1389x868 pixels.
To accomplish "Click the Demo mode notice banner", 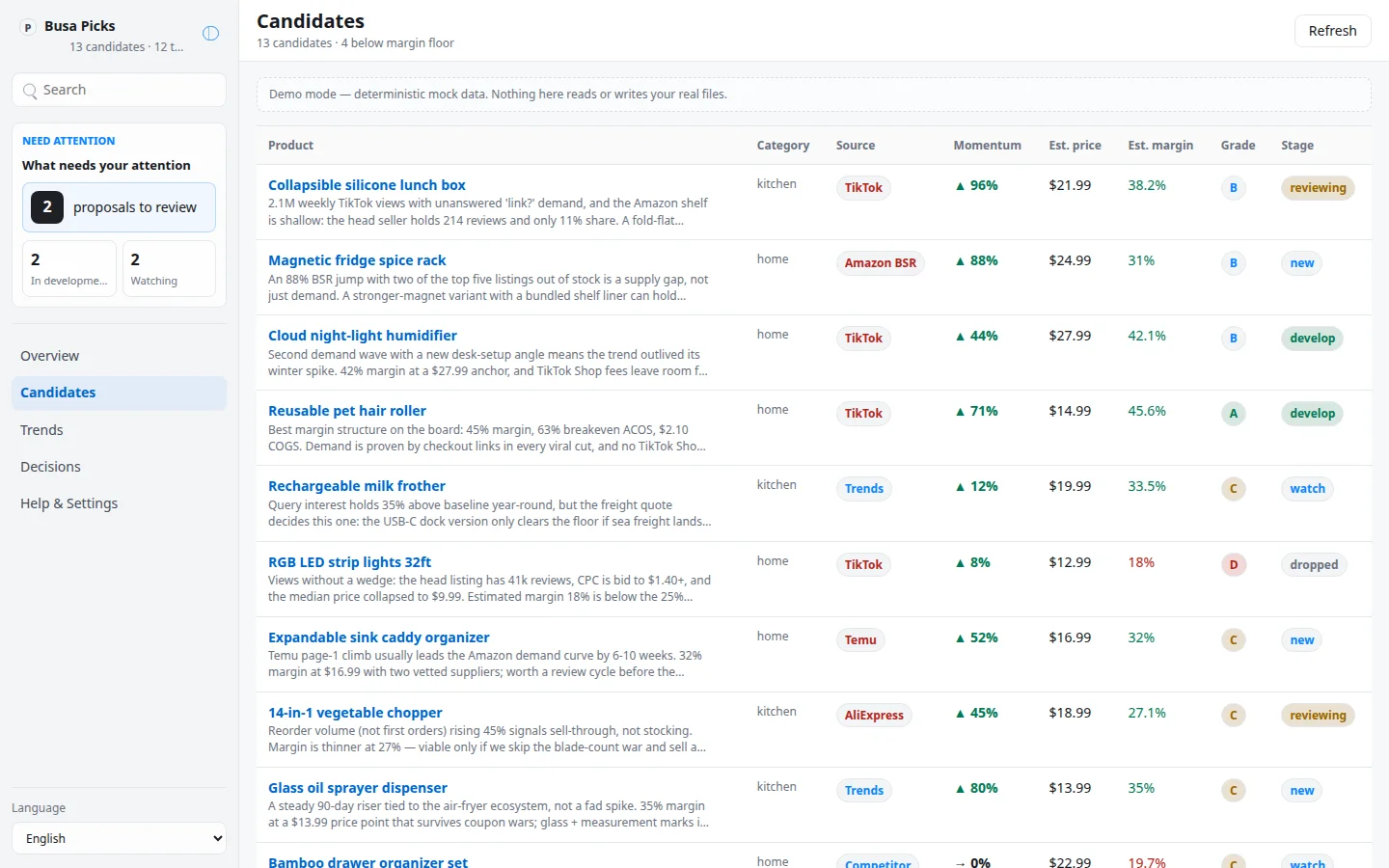I will click(813, 95).
